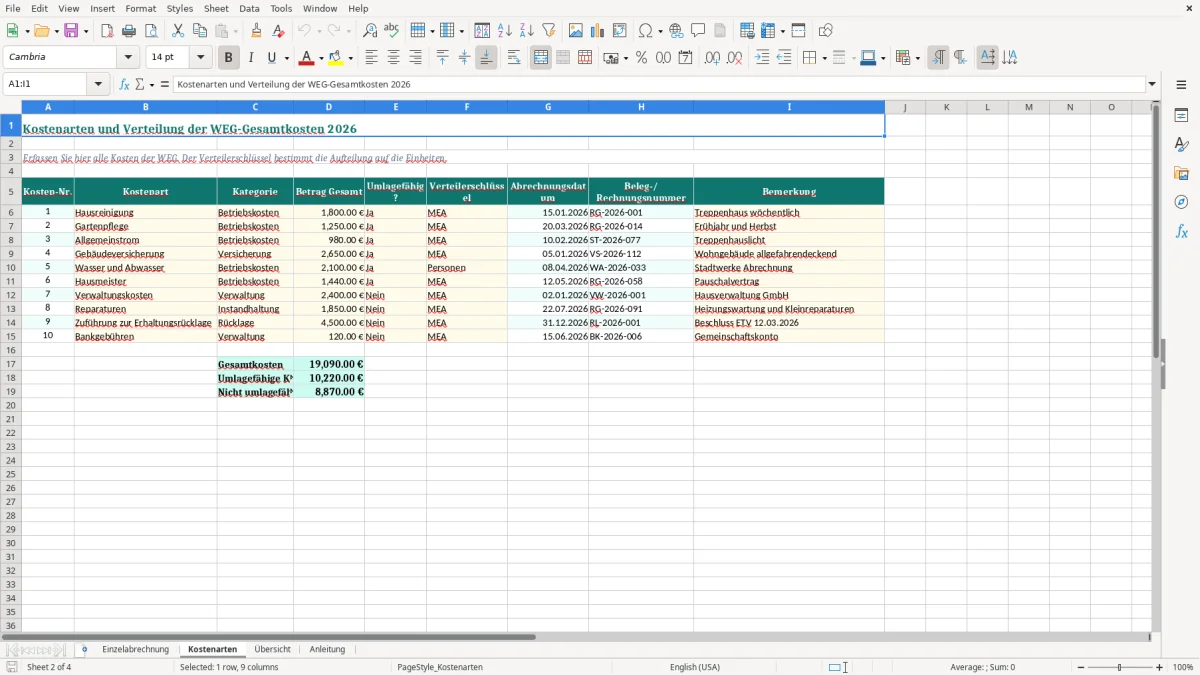The width and height of the screenshot is (1200, 675).
Task: Toggle Center Horizontally alignment
Action: [x=393, y=58]
